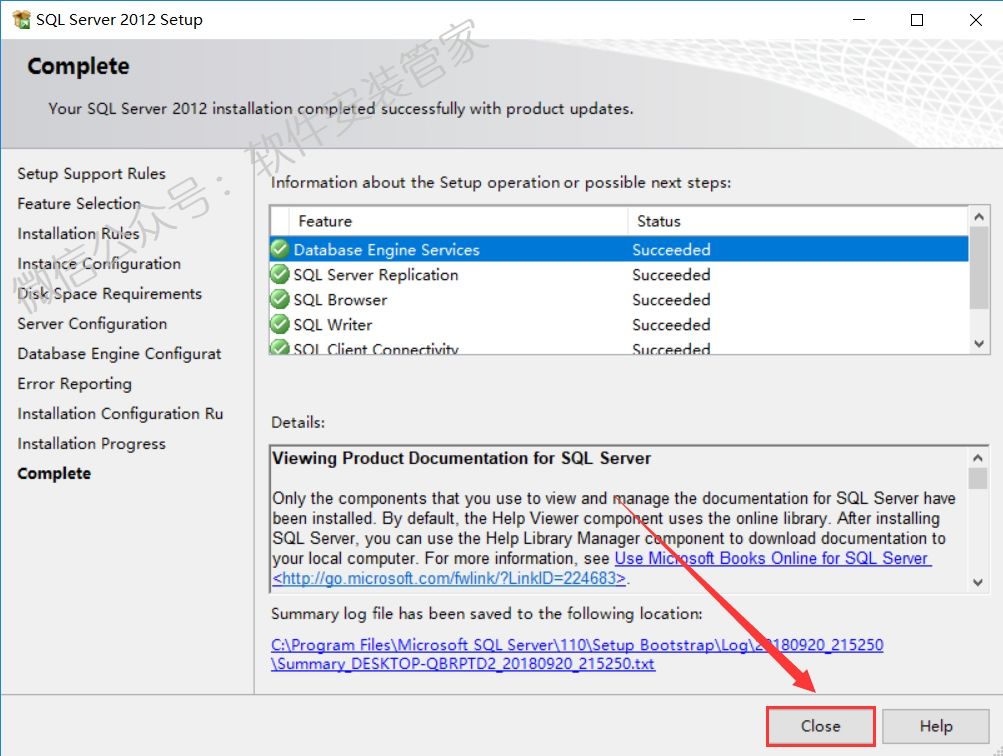Click Succeeded status for SQL Browser
Screen dimensions: 1003x756
coord(671,299)
